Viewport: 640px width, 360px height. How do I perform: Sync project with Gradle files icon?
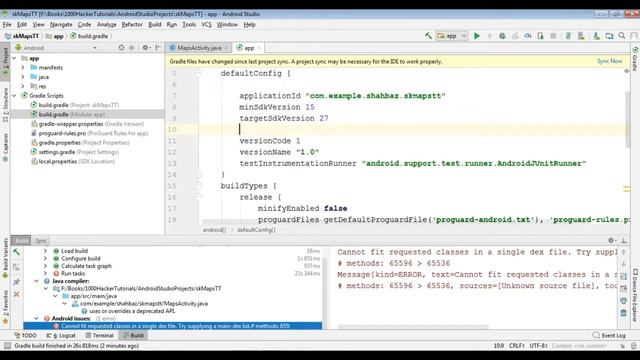[568, 36]
